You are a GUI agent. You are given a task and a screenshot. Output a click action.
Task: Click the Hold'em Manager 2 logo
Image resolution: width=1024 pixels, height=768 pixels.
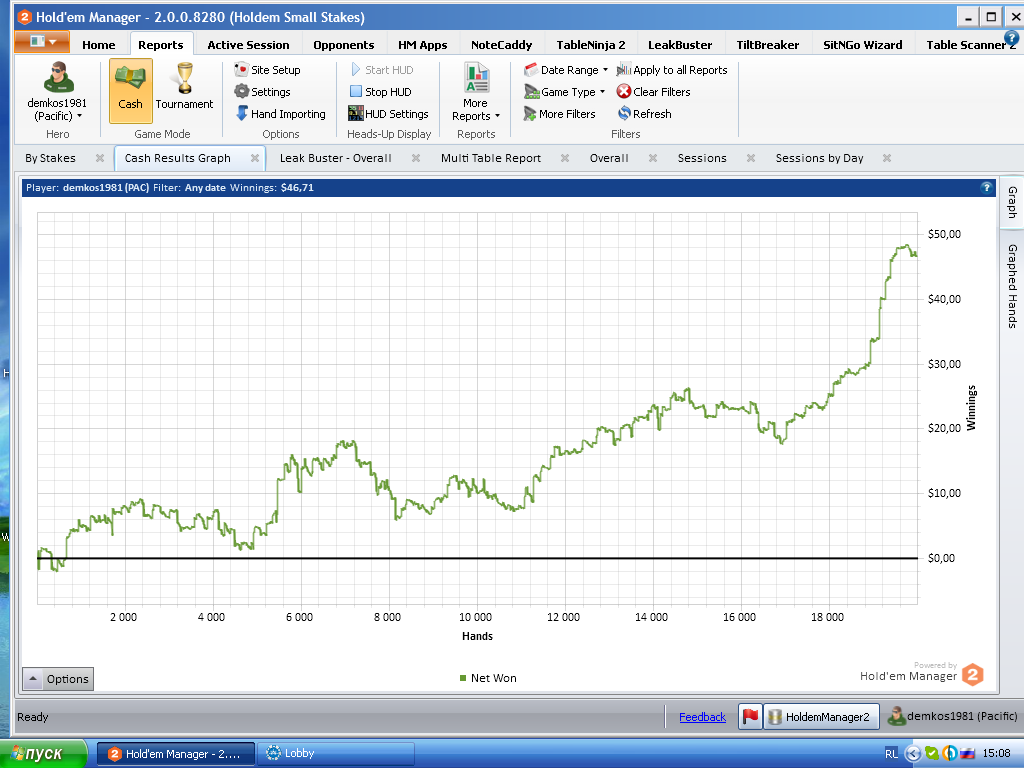click(972, 675)
